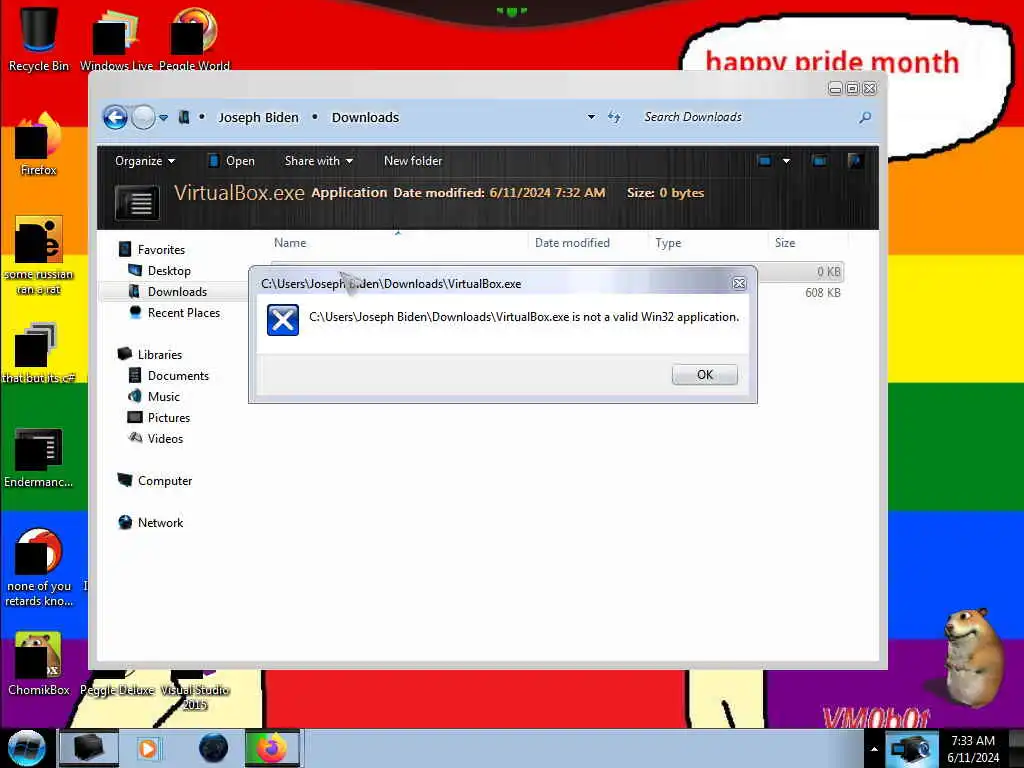Open the Recycle Bin desktop icon
This screenshot has height=768, width=1024.
click(39, 39)
